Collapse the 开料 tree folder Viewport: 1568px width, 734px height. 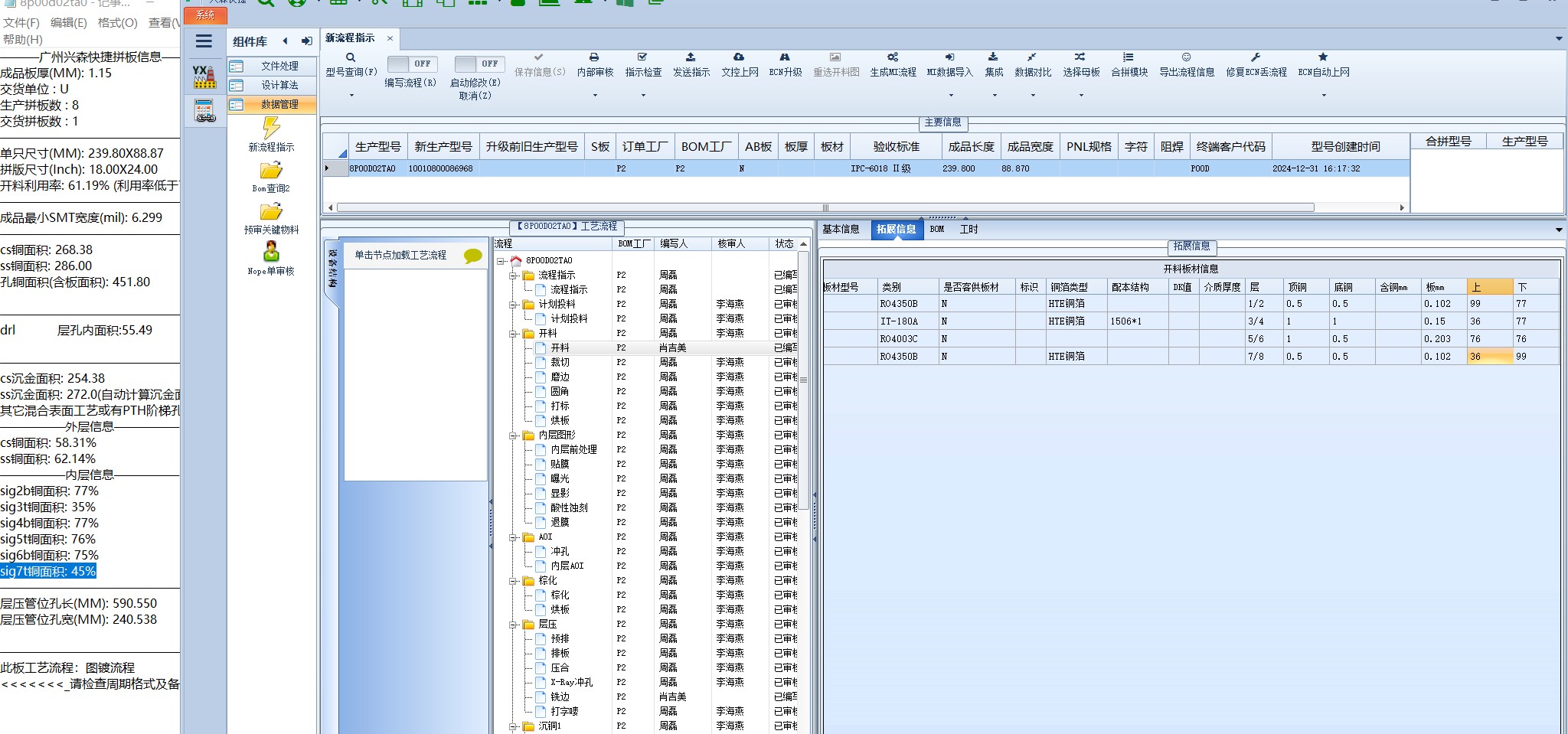tap(514, 334)
